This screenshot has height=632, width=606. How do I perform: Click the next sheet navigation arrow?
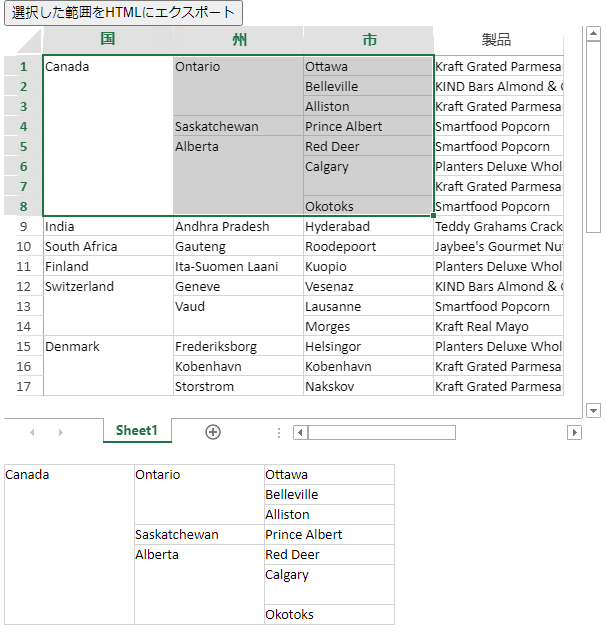tap(61, 432)
